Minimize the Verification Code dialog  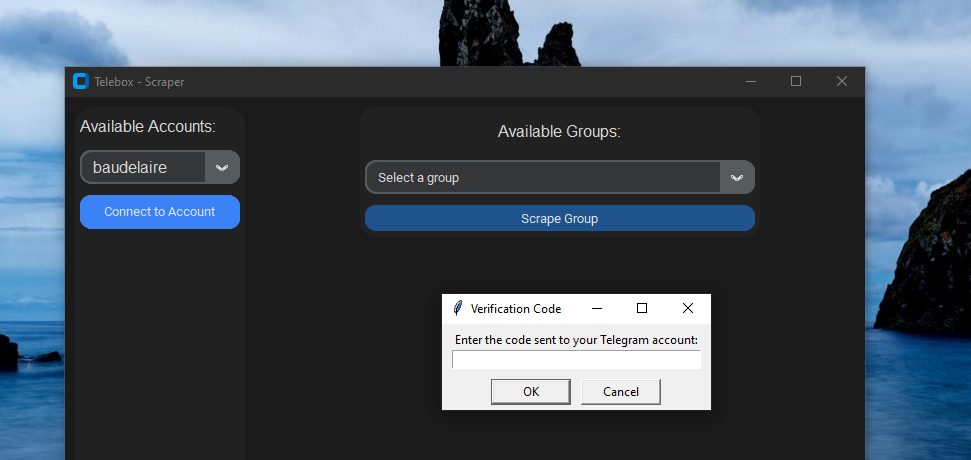597,308
